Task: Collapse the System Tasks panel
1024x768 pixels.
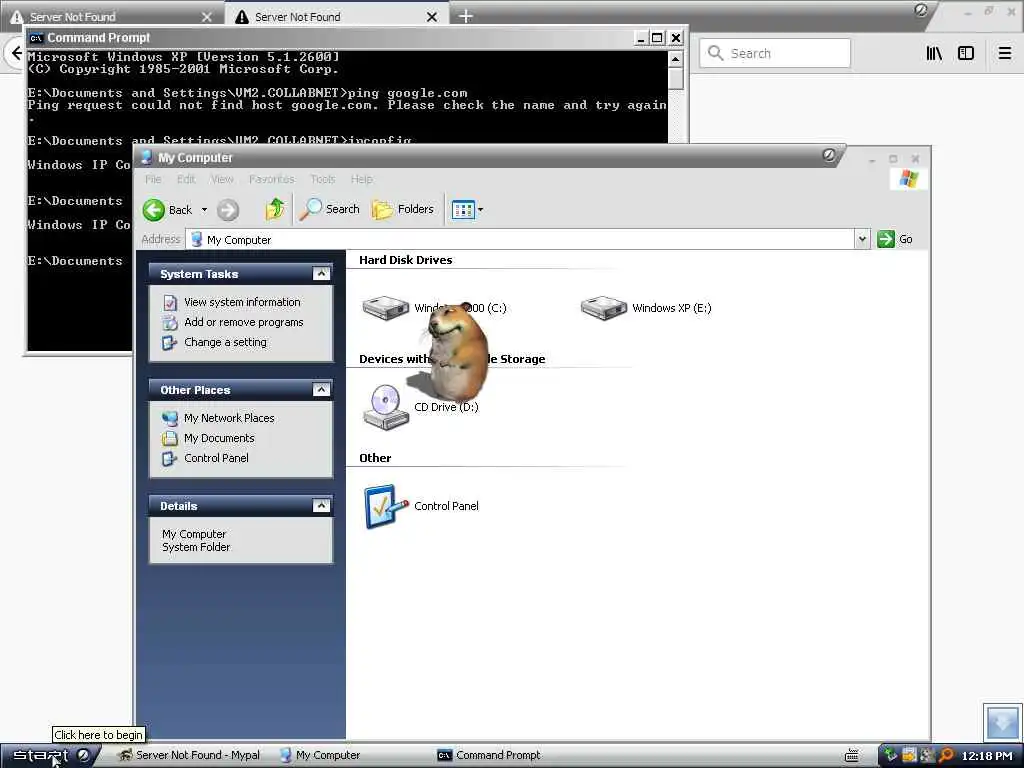Action: (321, 274)
